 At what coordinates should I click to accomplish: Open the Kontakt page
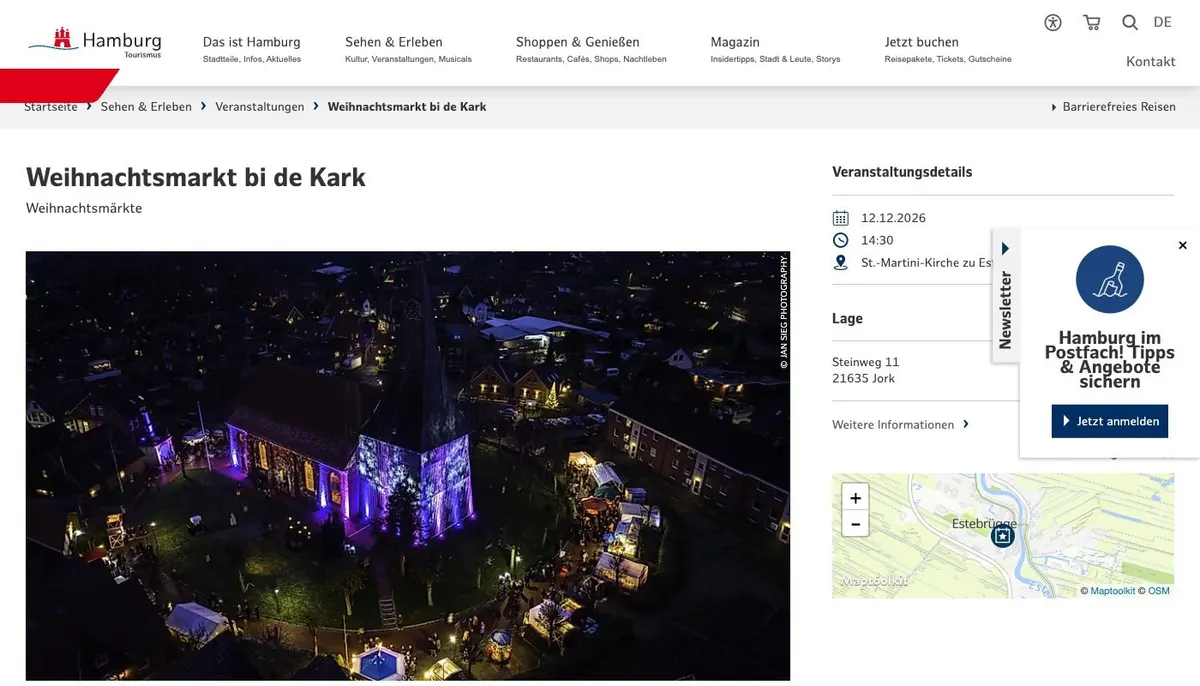point(1150,61)
